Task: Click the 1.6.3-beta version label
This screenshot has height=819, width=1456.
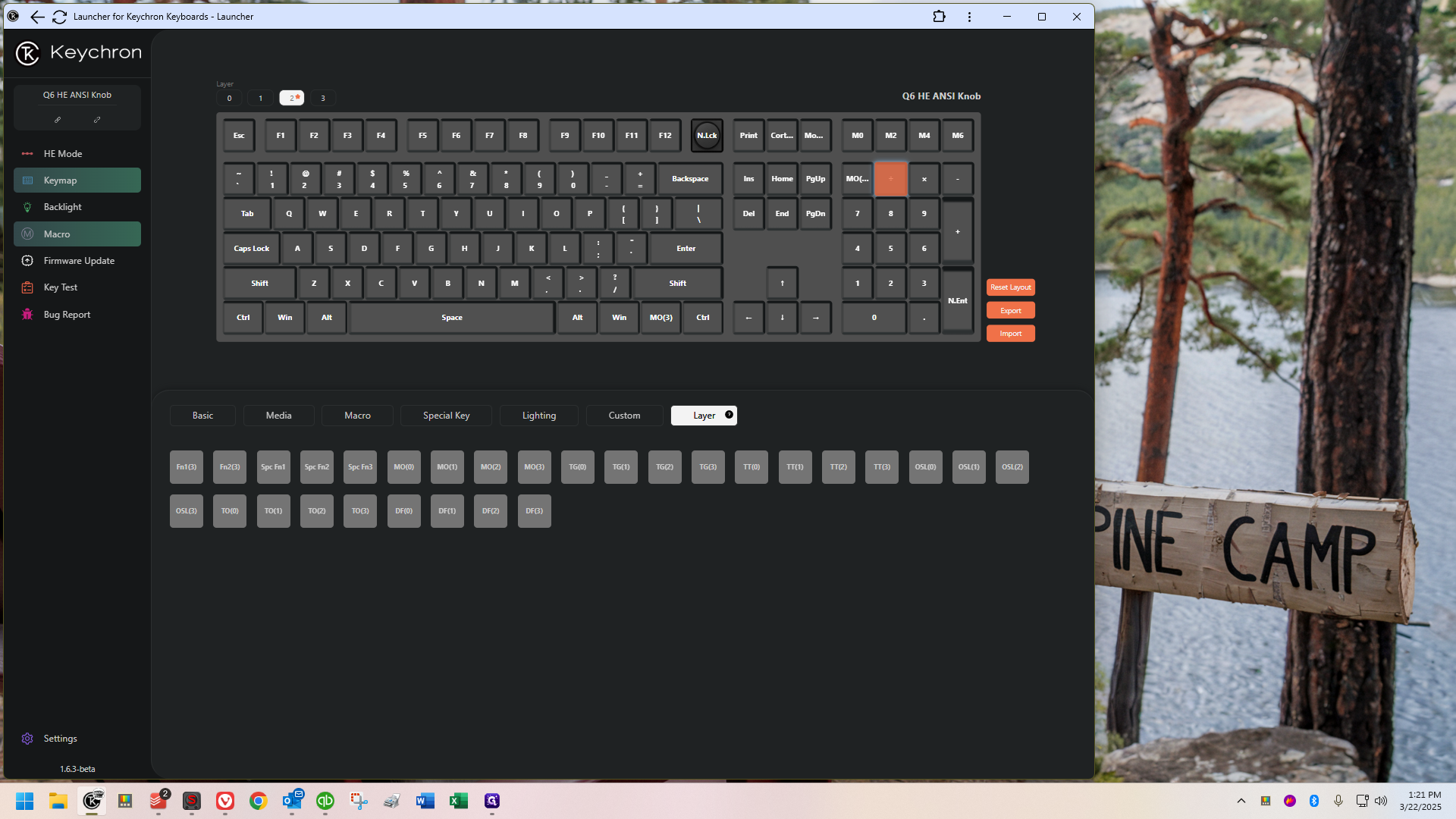Action: tap(77, 769)
